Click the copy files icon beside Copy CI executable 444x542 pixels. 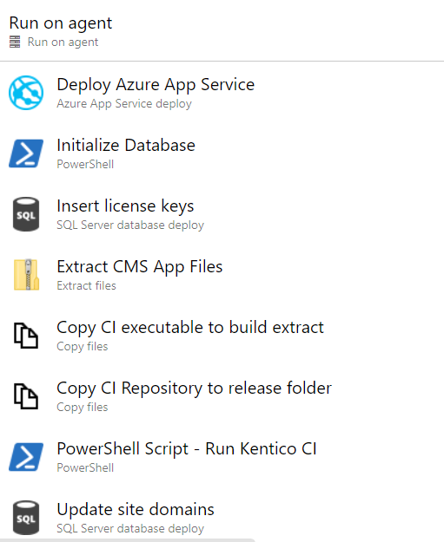pyautogui.click(x=26, y=335)
